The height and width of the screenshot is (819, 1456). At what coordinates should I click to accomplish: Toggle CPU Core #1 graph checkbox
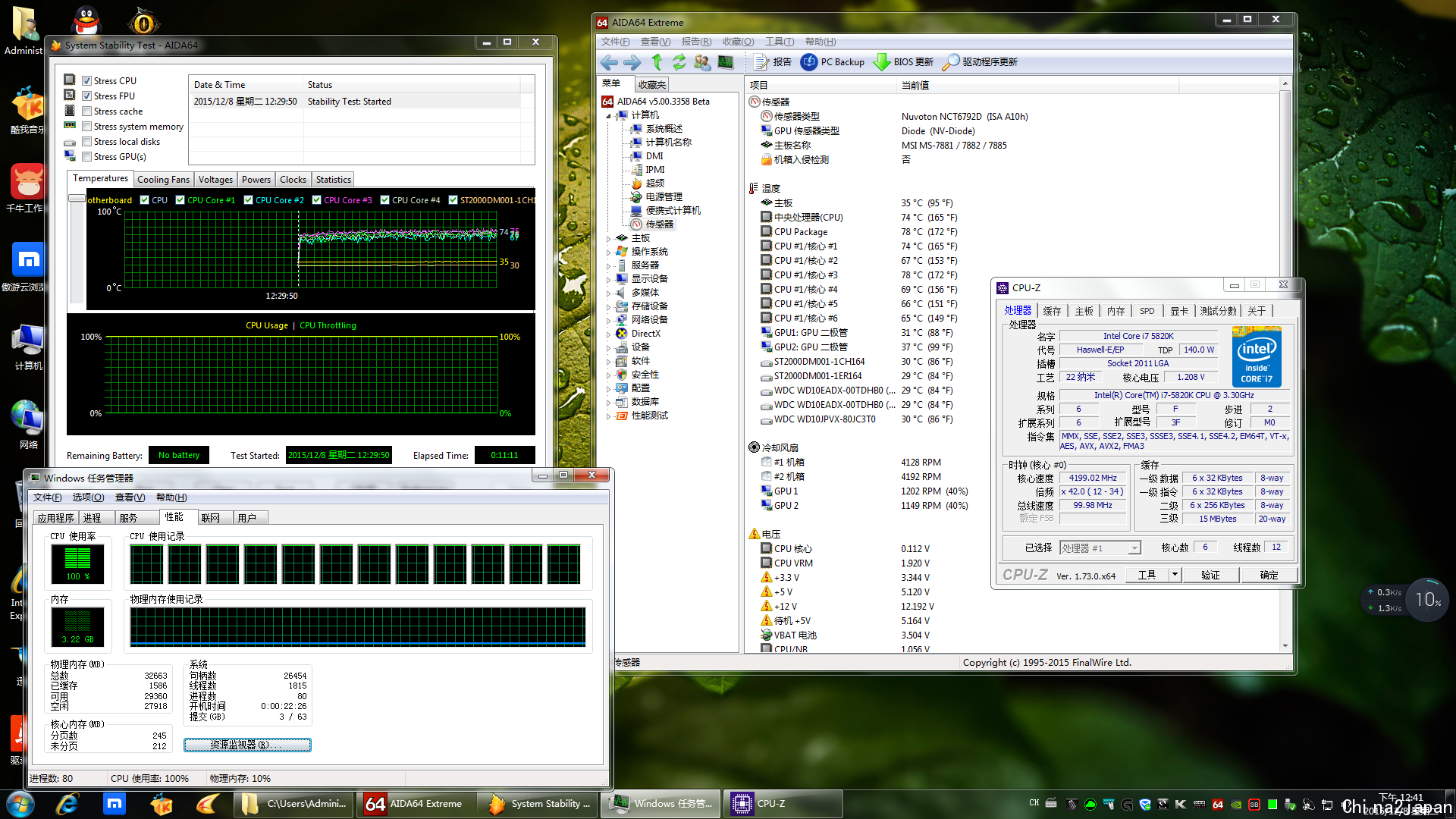(180, 200)
